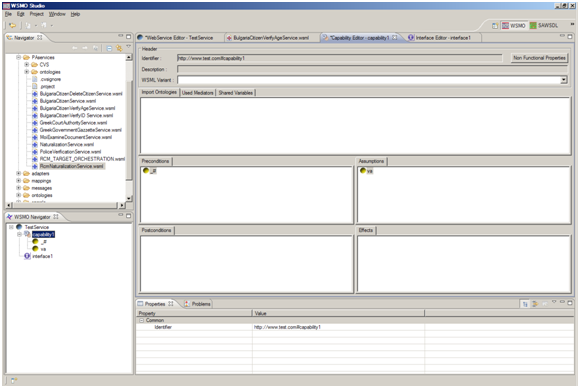Select MoiExamineDocumentService.wsml
Viewport: 580px width, 388px height.
[x=75, y=137]
